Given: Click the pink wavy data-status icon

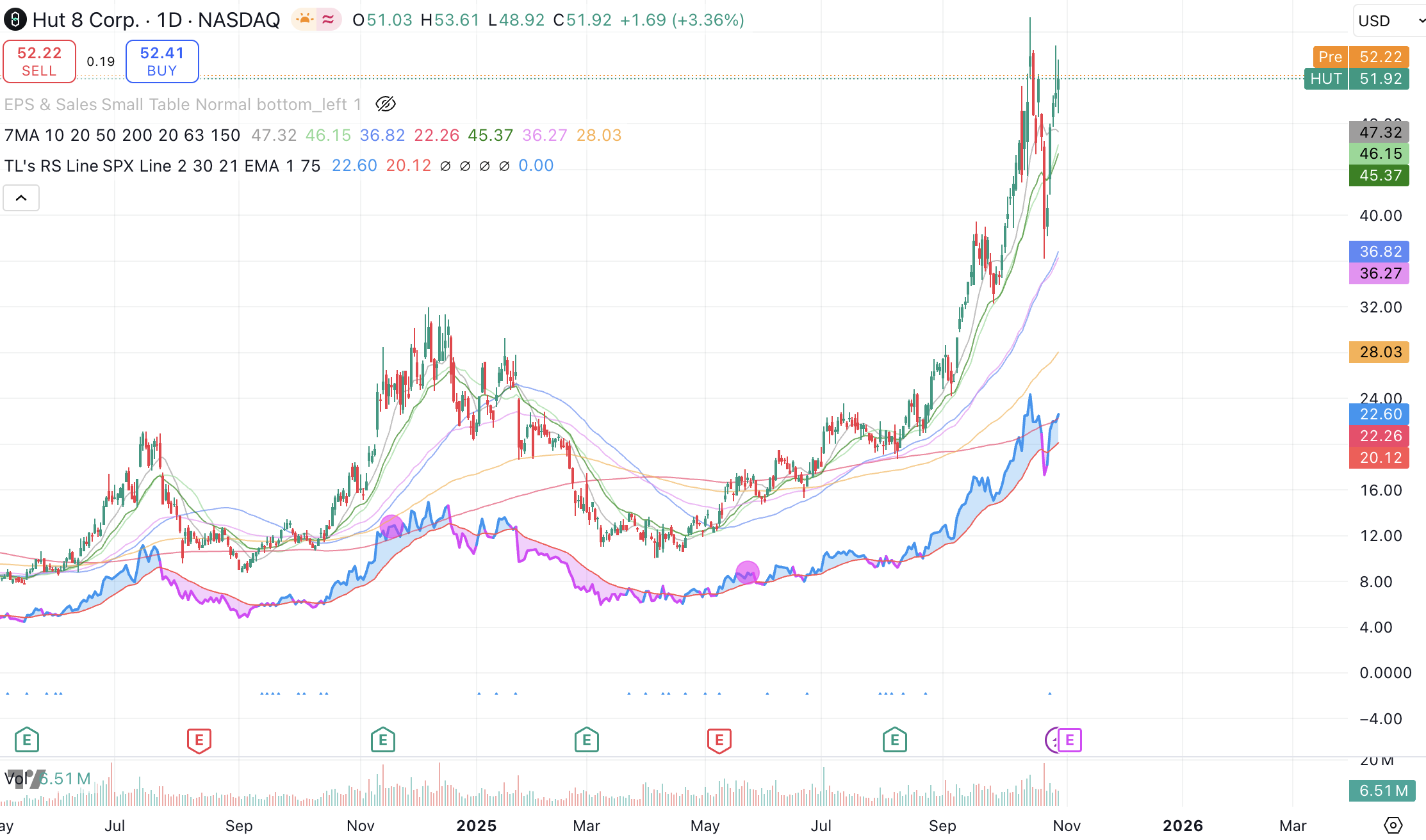Looking at the screenshot, I should (x=328, y=20).
